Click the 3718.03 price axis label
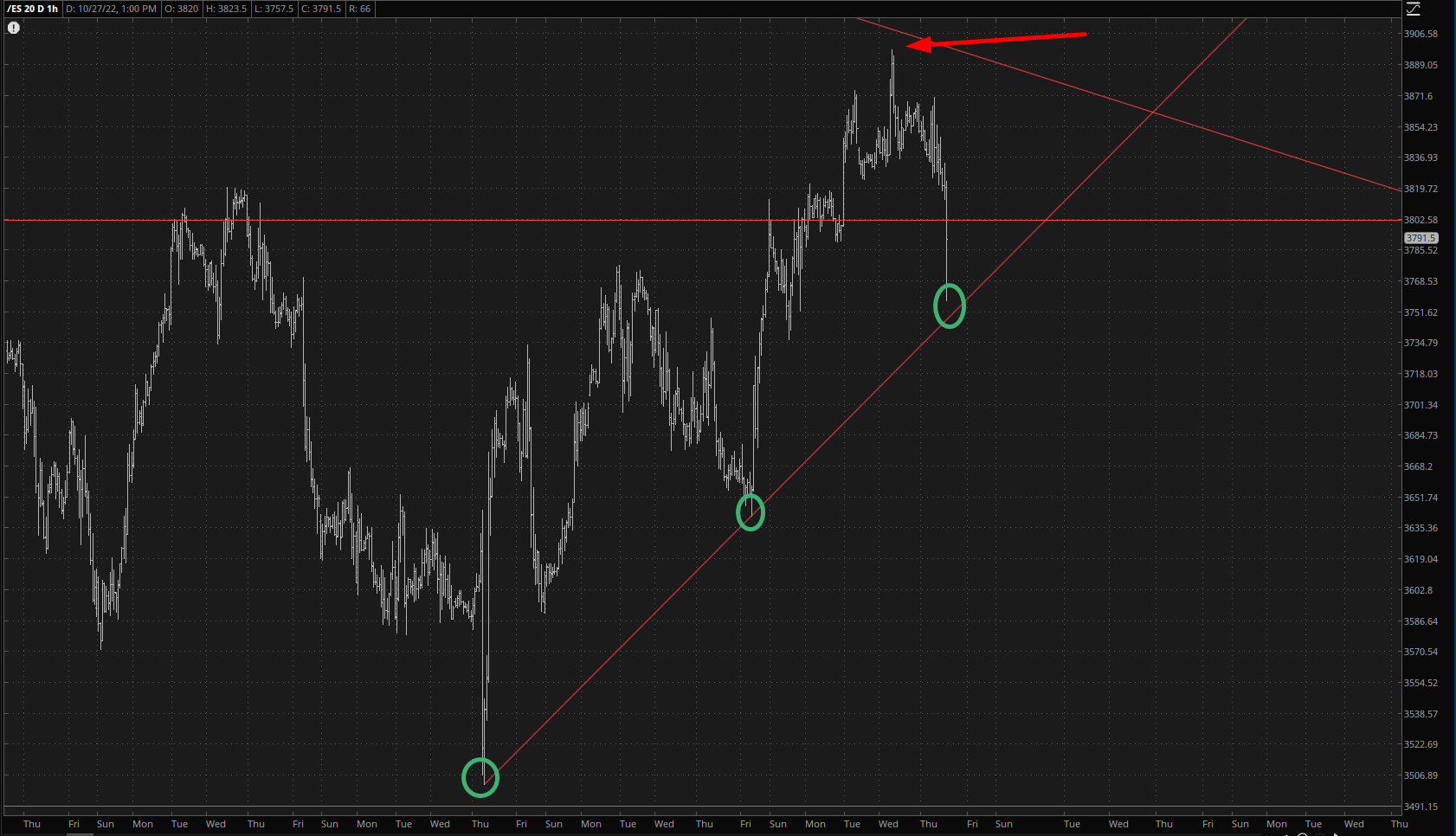This screenshot has width=1456, height=836. [x=1421, y=374]
